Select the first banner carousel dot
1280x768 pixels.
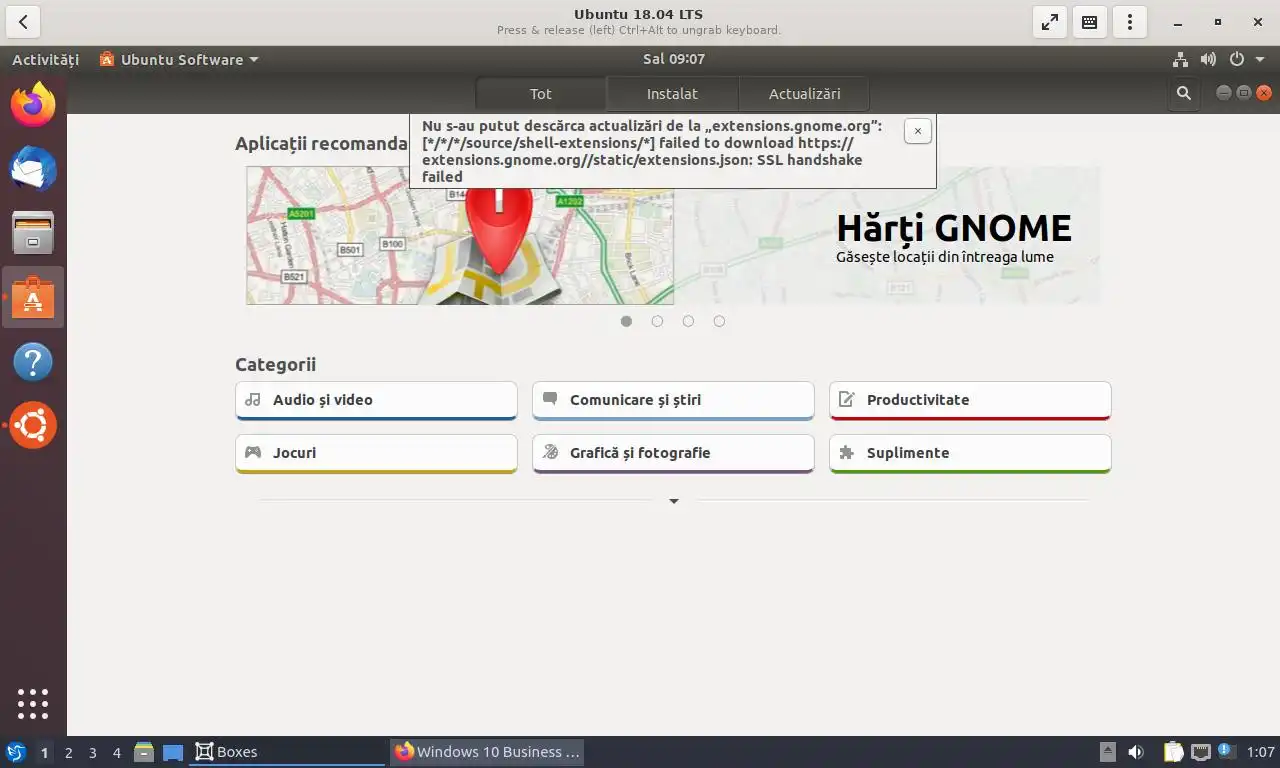point(626,321)
